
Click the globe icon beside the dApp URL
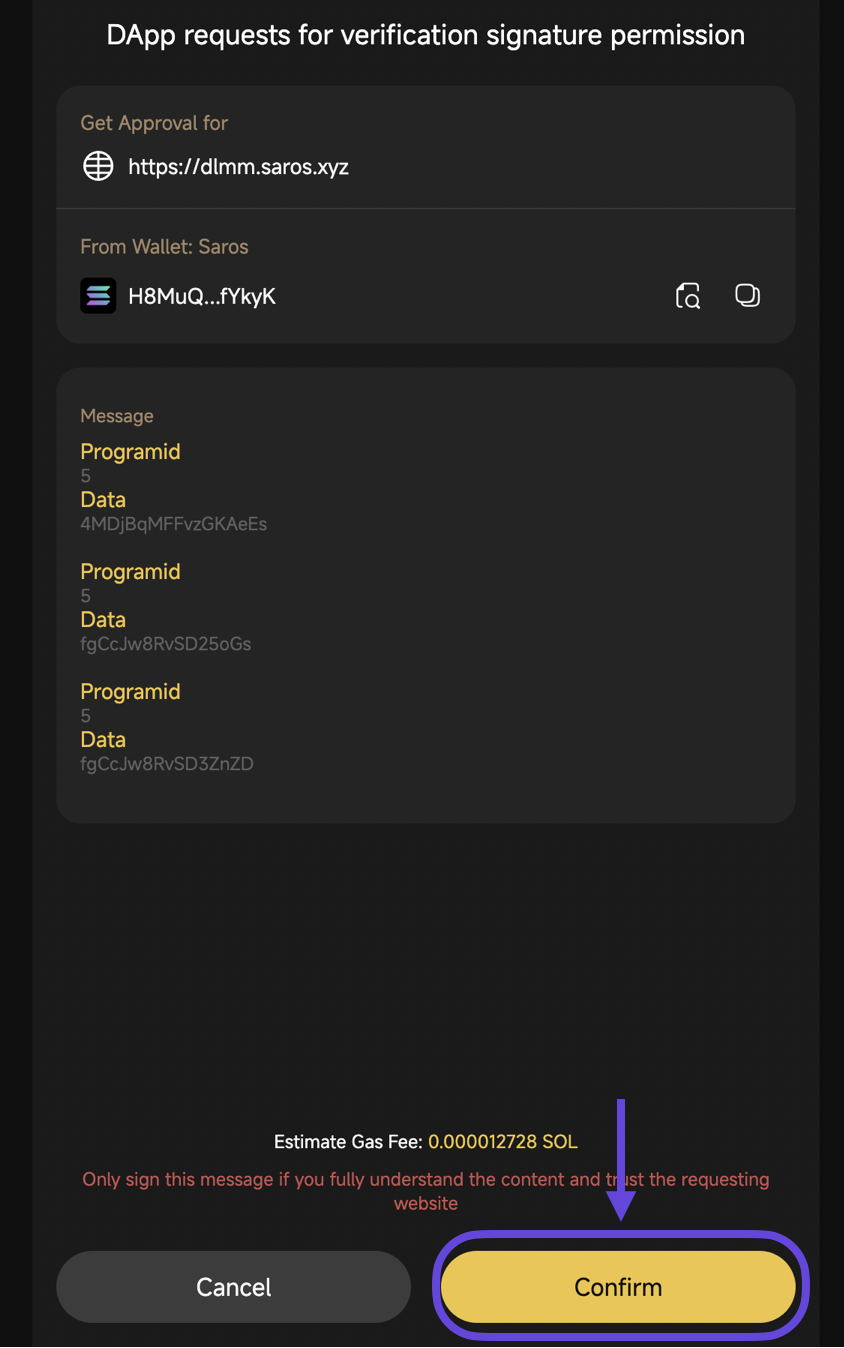pos(98,166)
